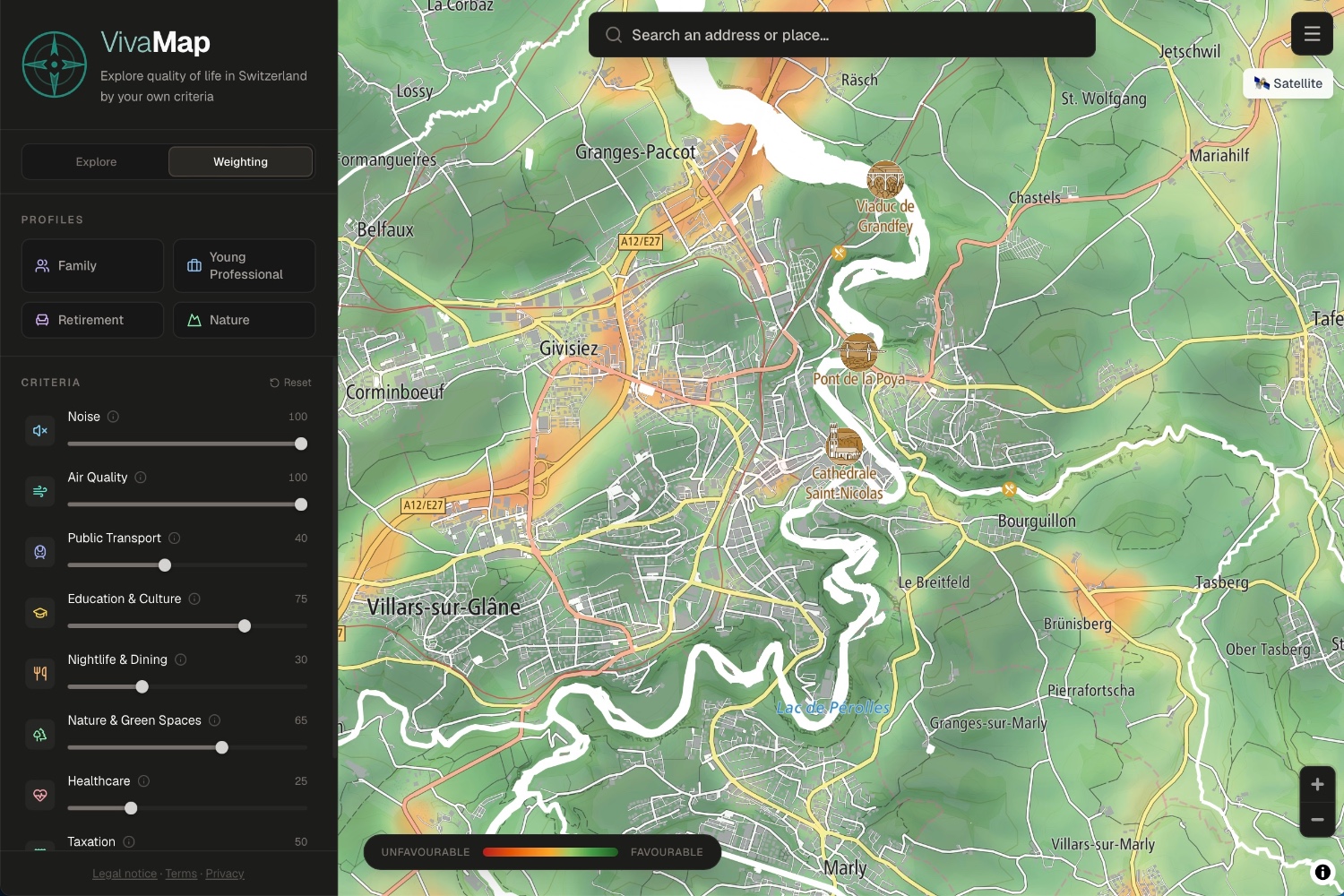Switch to the Weighting tab
Image resolution: width=1344 pixels, height=896 pixels.
click(x=240, y=162)
